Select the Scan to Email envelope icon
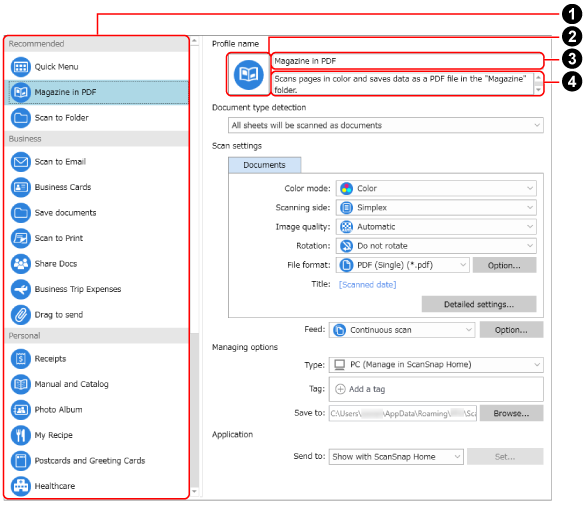 pos(20,162)
